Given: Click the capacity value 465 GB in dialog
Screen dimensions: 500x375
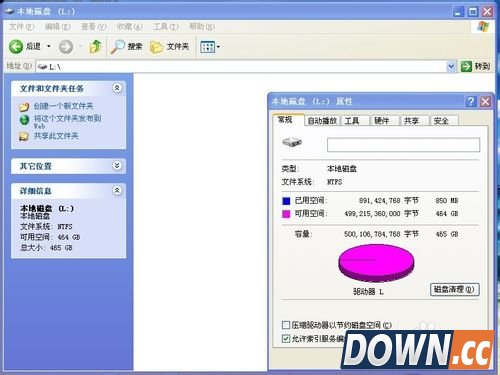Looking at the screenshot, I should pyautogui.click(x=447, y=234).
